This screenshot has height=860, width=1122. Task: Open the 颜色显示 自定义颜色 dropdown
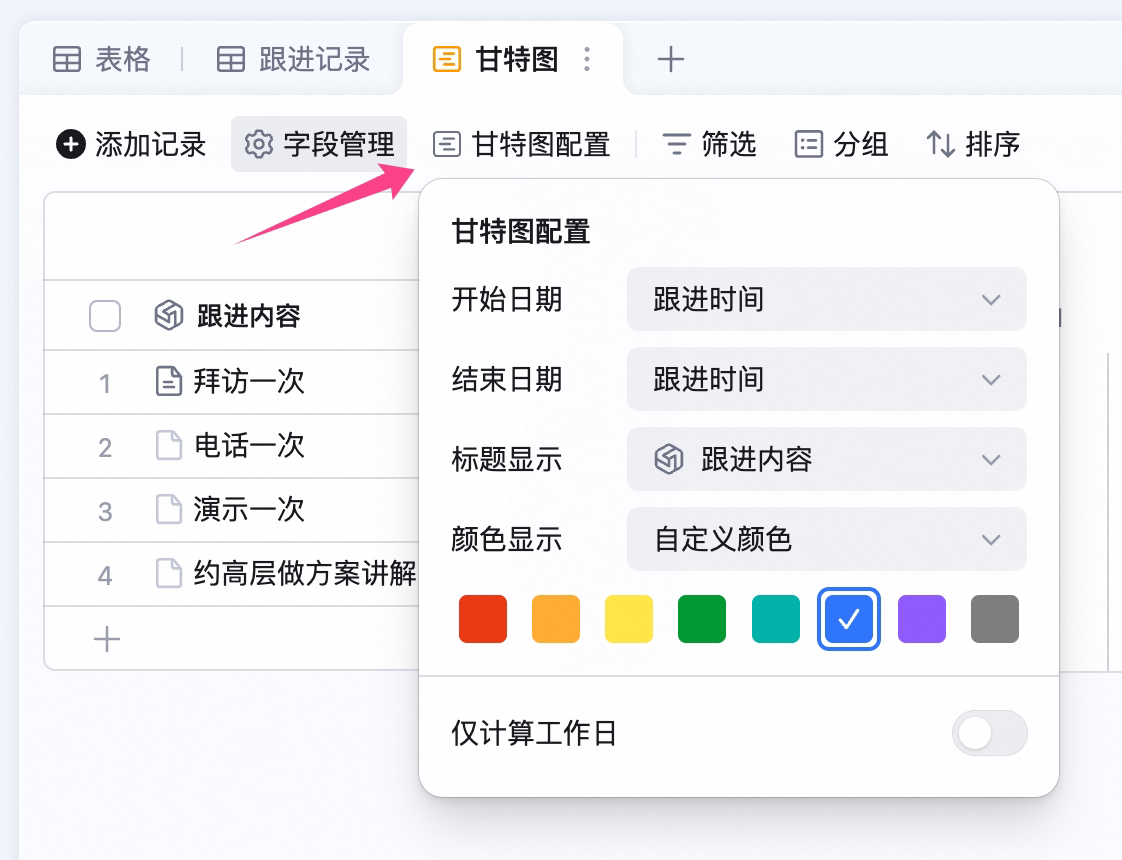(826, 539)
